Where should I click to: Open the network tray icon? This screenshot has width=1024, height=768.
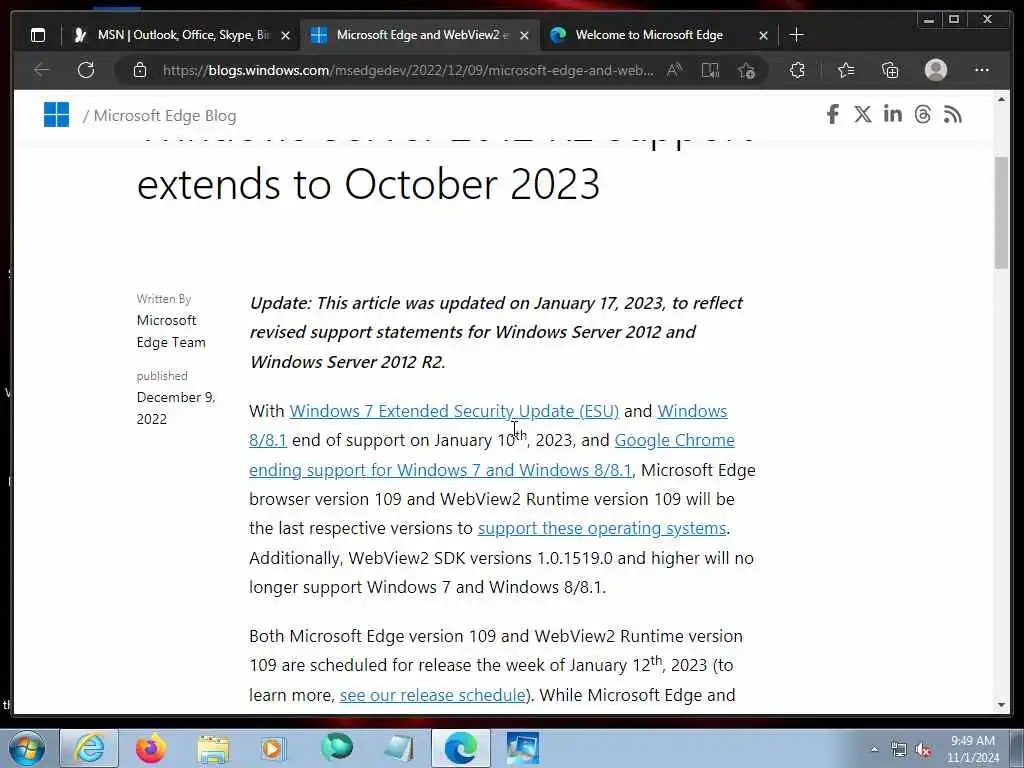[899, 750]
